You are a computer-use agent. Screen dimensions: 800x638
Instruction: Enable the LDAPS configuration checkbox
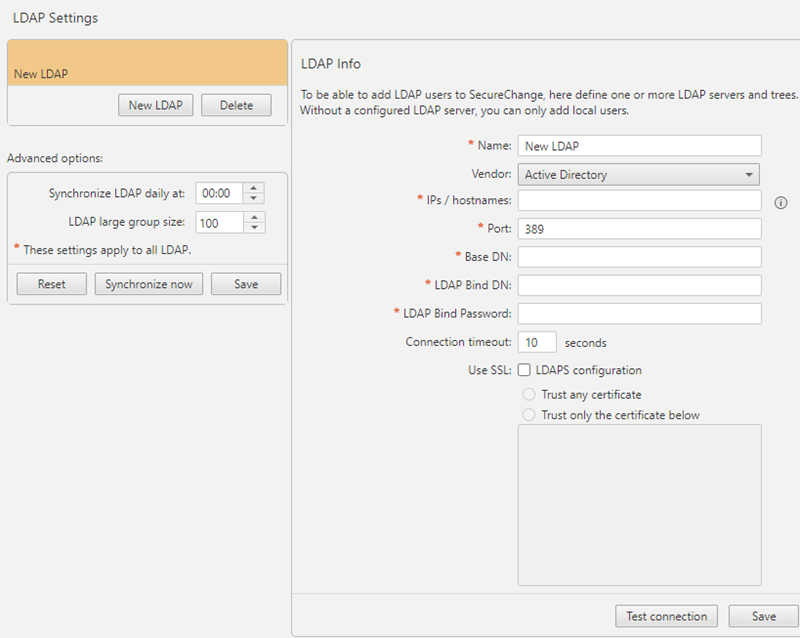coord(524,370)
